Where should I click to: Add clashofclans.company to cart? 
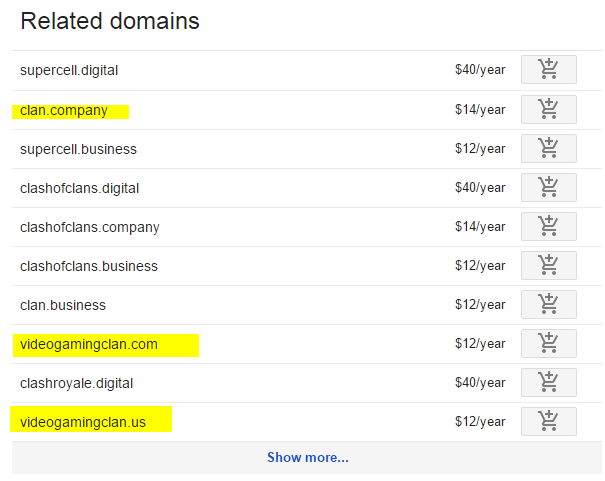click(x=548, y=226)
